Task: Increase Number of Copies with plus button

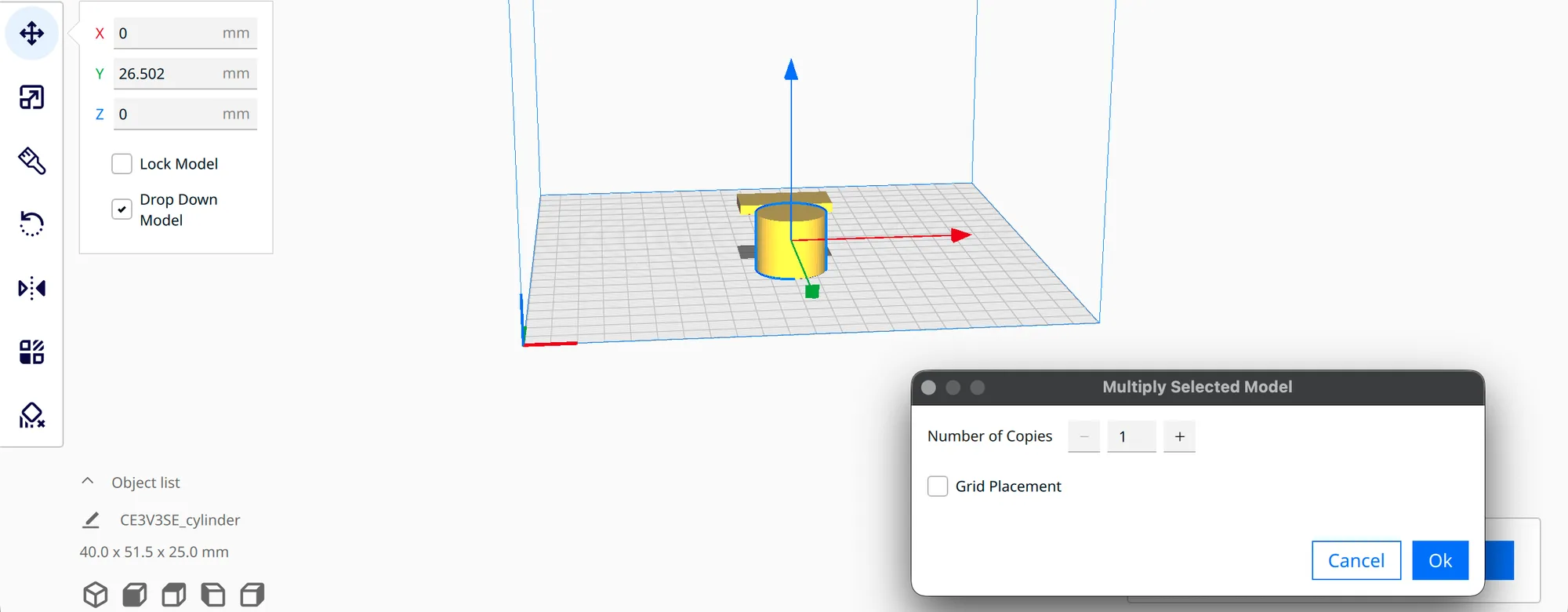Action: point(1180,437)
